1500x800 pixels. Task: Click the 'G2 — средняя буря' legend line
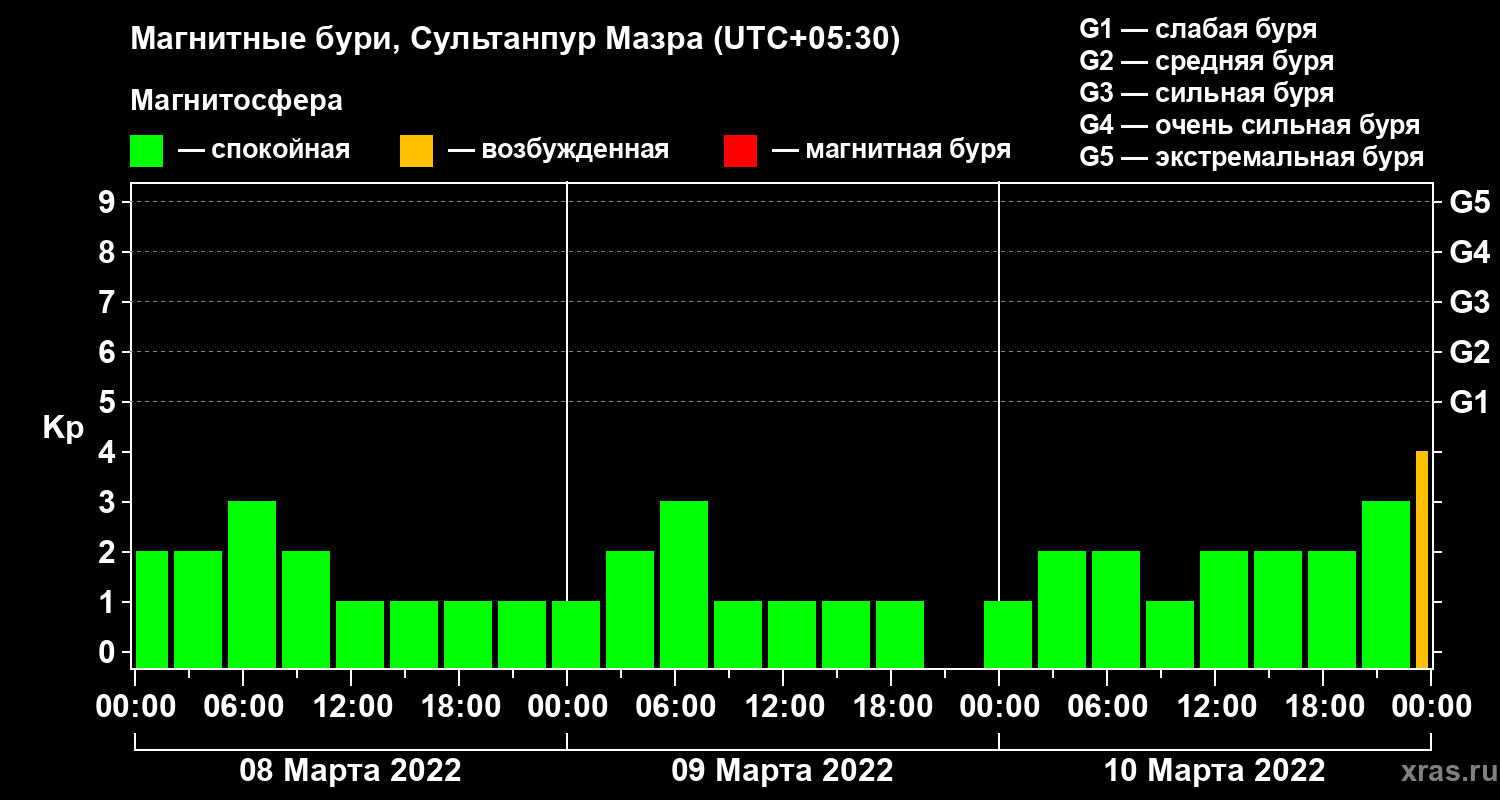[1207, 61]
